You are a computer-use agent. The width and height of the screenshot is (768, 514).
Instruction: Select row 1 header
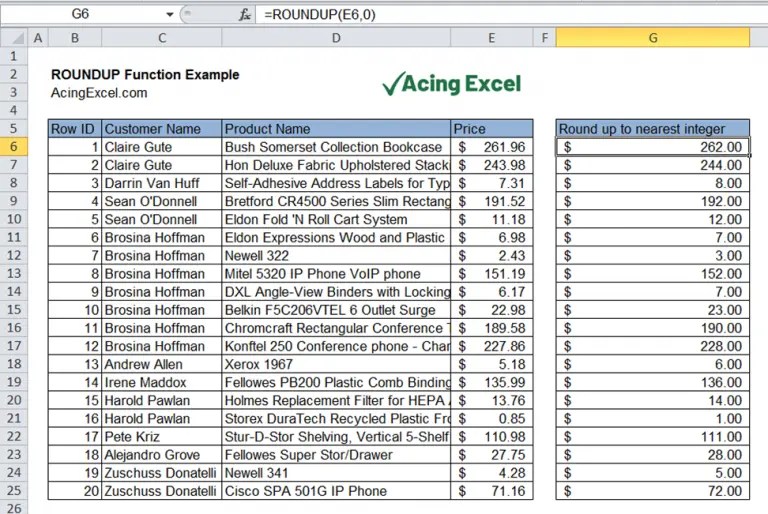[x=14, y=56]
